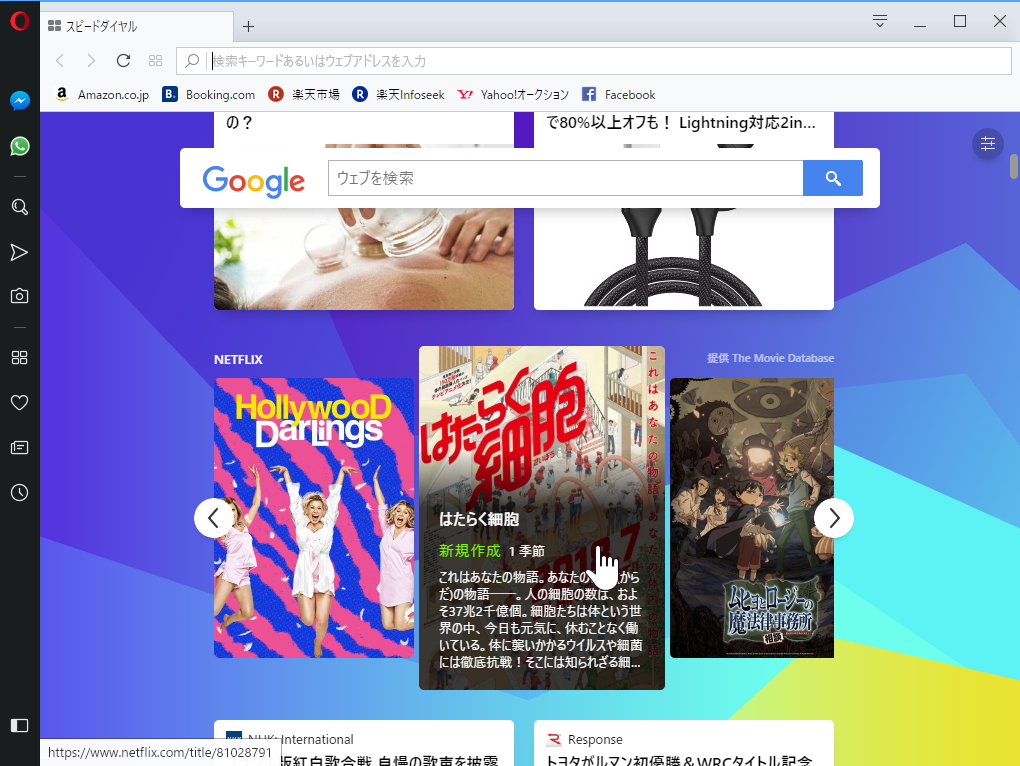The height and width of the screenshot is (766, 1020).
Task: Click the speed dial tiles icon beside address bar
Action: pyautogui.click(x=155, y=60)
